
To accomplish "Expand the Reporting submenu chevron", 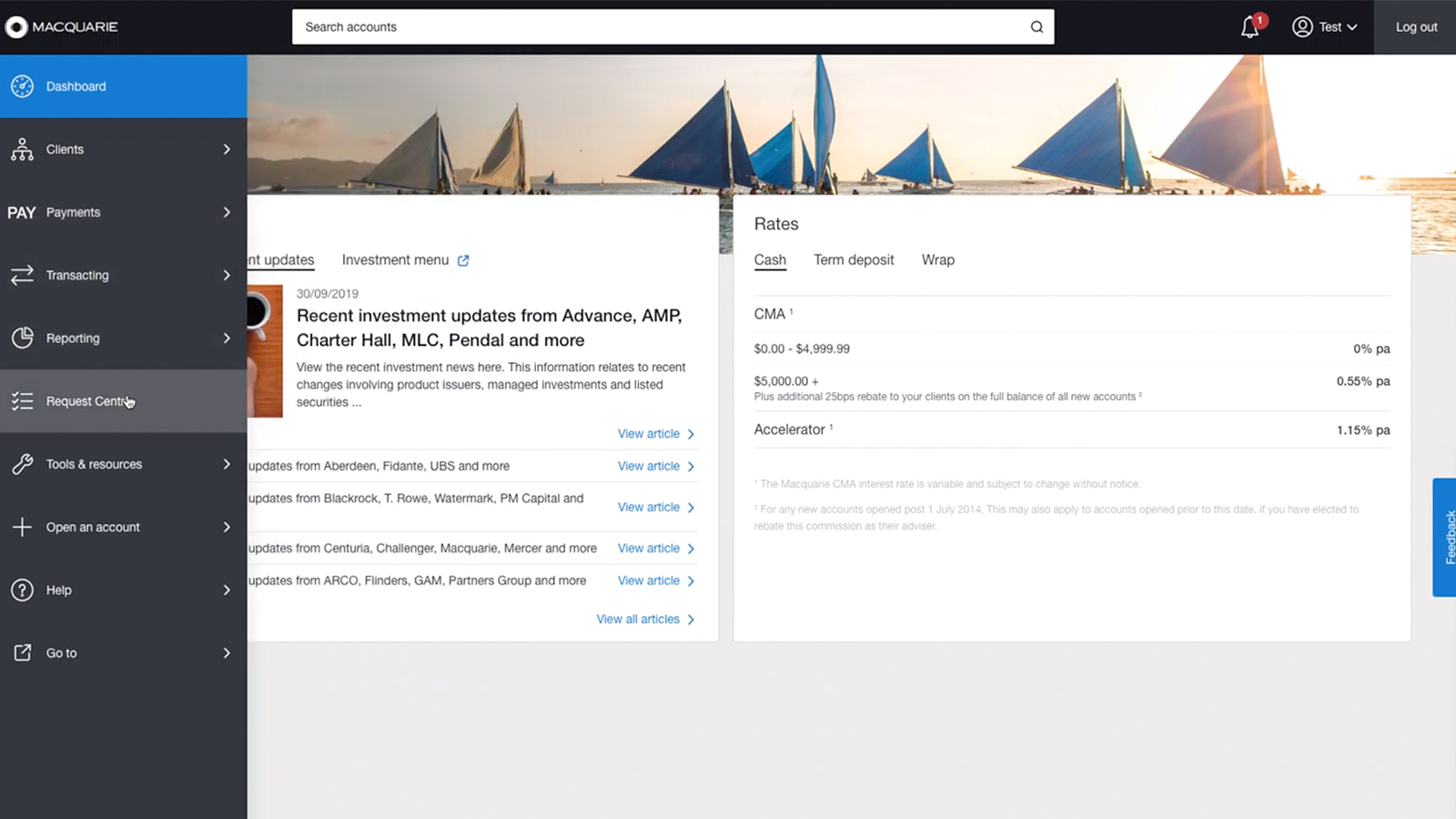I will click(x=227, y=338).
